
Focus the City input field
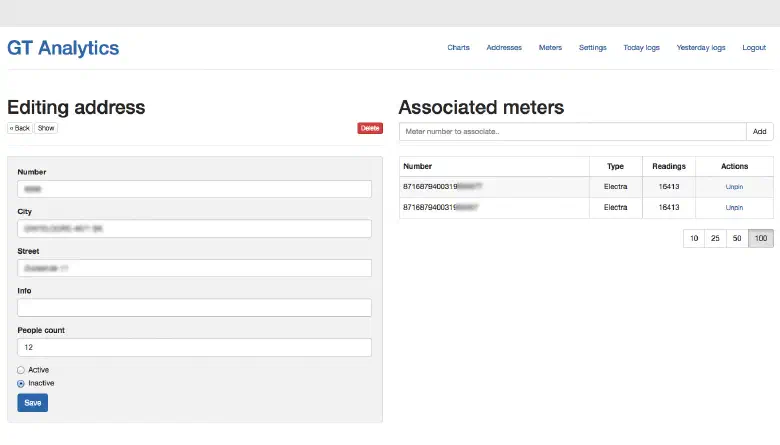pos(195,229)
